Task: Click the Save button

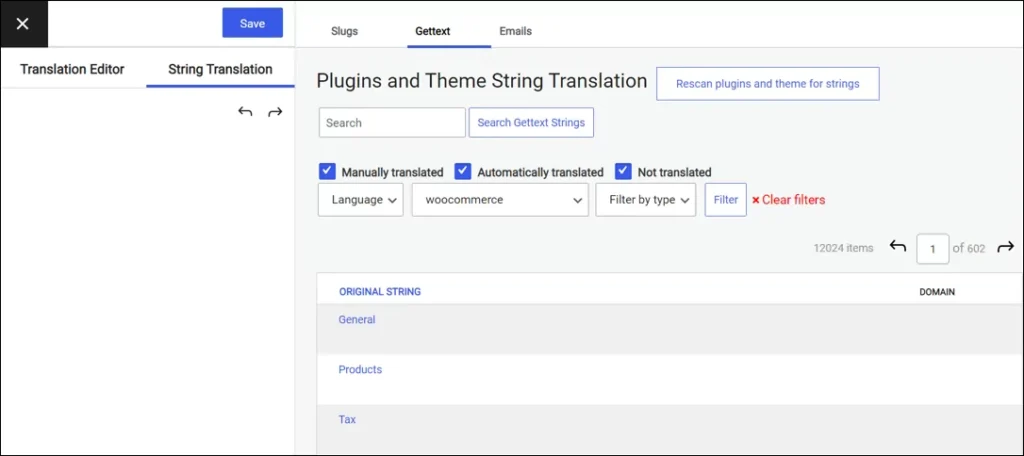Action: (x=252, y=23)
